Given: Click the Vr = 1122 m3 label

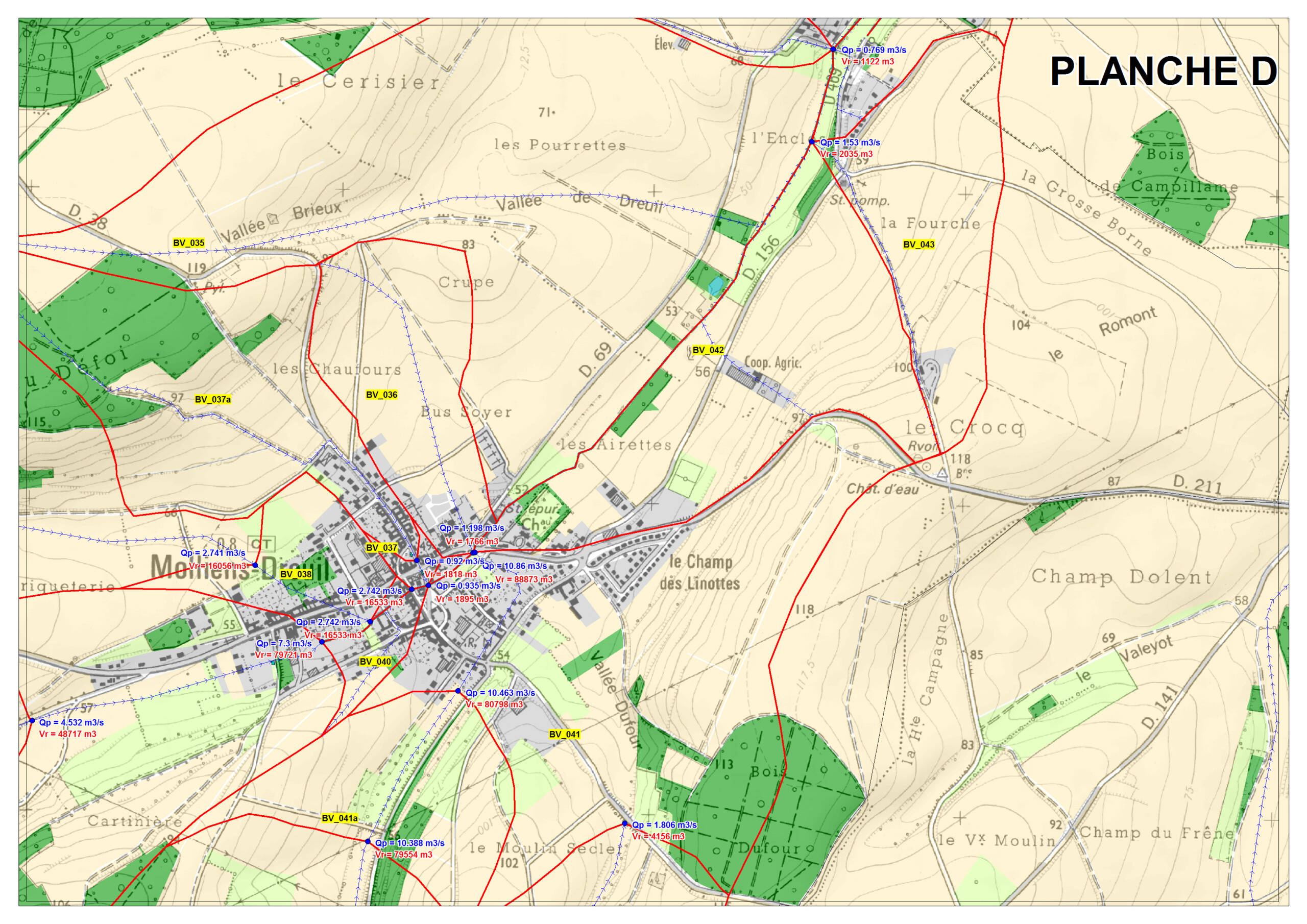Looking at the screenshot, I should point(867,61).
